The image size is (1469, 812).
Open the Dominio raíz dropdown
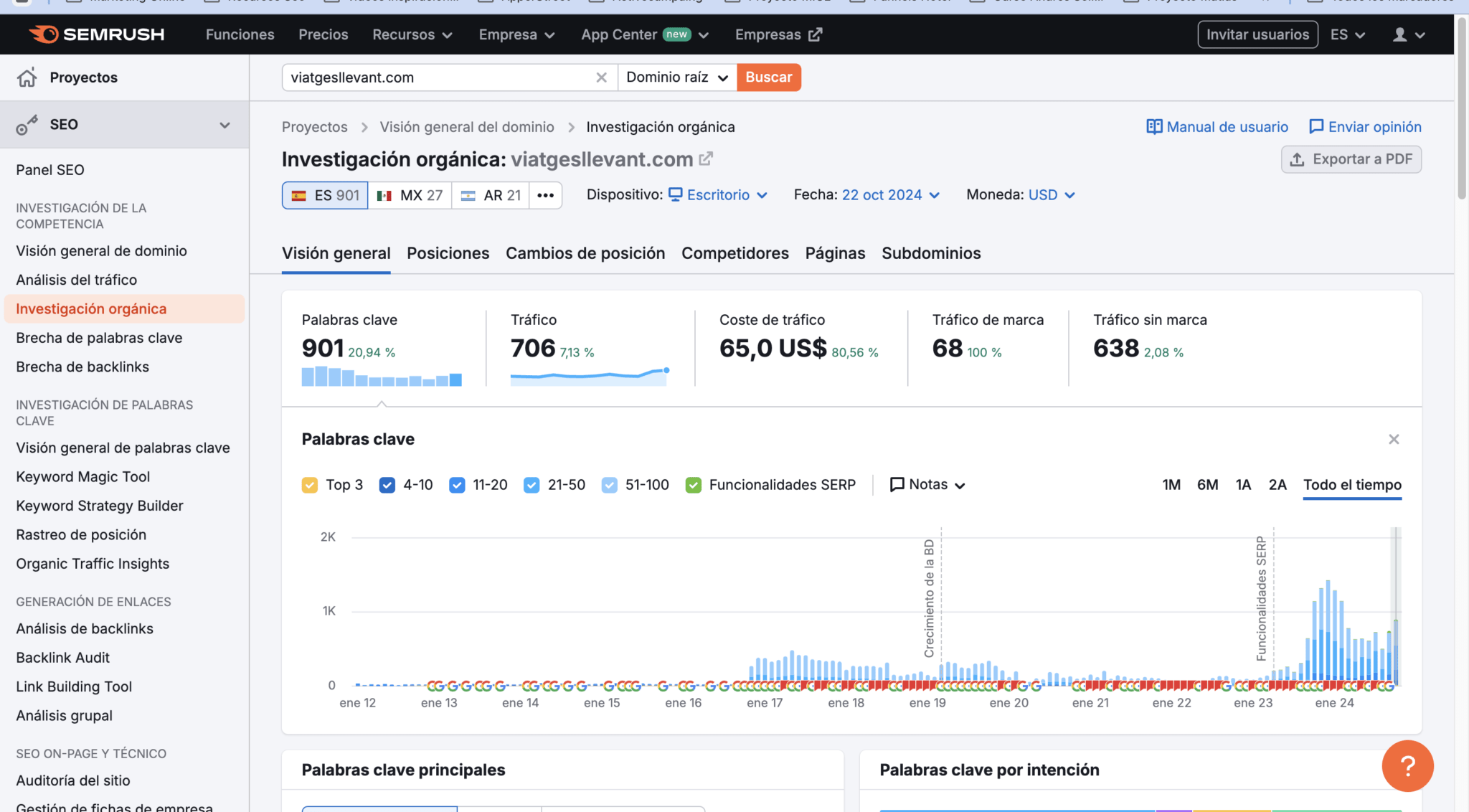[677, 77]
